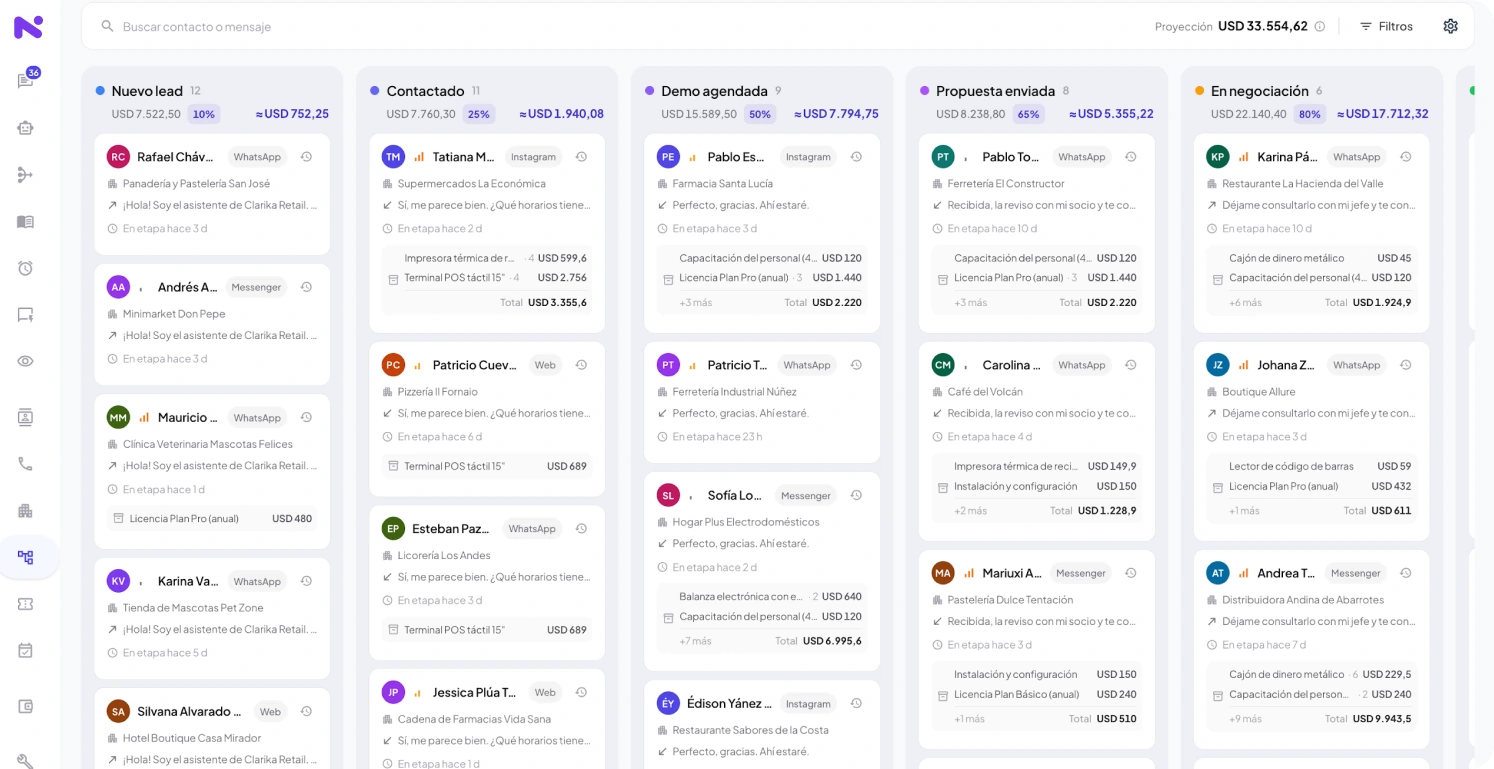Image resolution: width=1494 pixels, height=769 pixels.
Task: Click the 'Nuevo lead' column header
Action: (147, 91)
